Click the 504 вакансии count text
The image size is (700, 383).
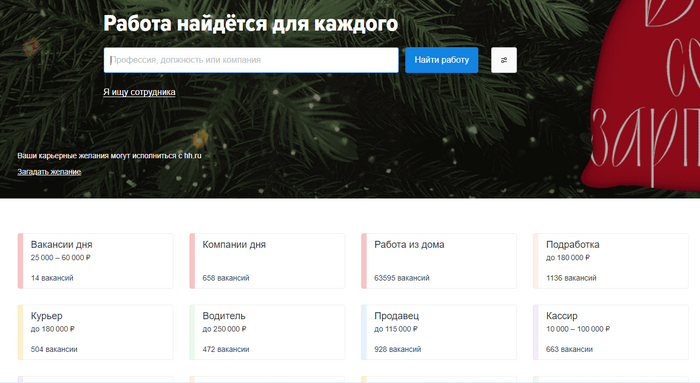click(x=54, y=350)
